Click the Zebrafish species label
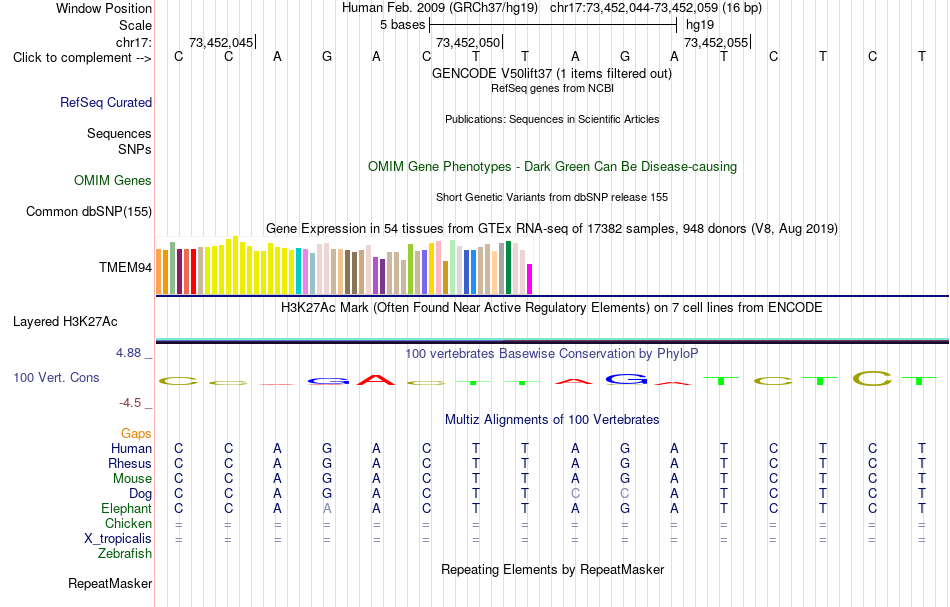Image resolution: width=950 pixels, height=607 pixels. coord(125,554)
